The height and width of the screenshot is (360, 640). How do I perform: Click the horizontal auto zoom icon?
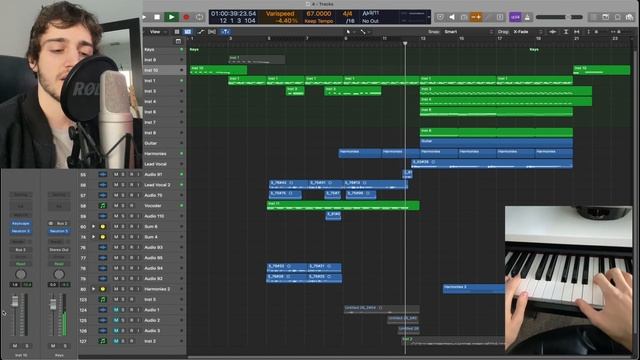(576, 31)
